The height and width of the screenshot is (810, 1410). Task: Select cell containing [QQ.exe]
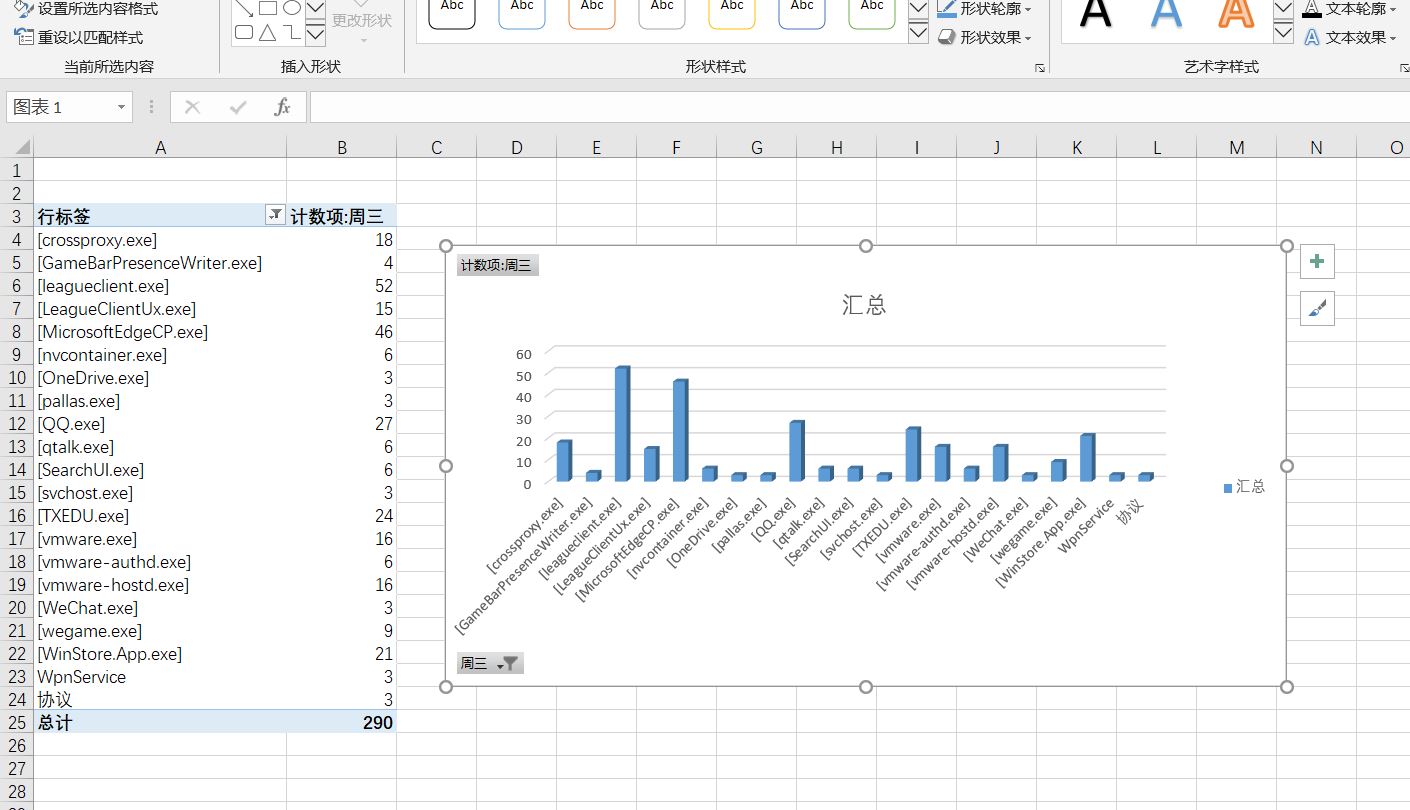(x=160, y=424)
